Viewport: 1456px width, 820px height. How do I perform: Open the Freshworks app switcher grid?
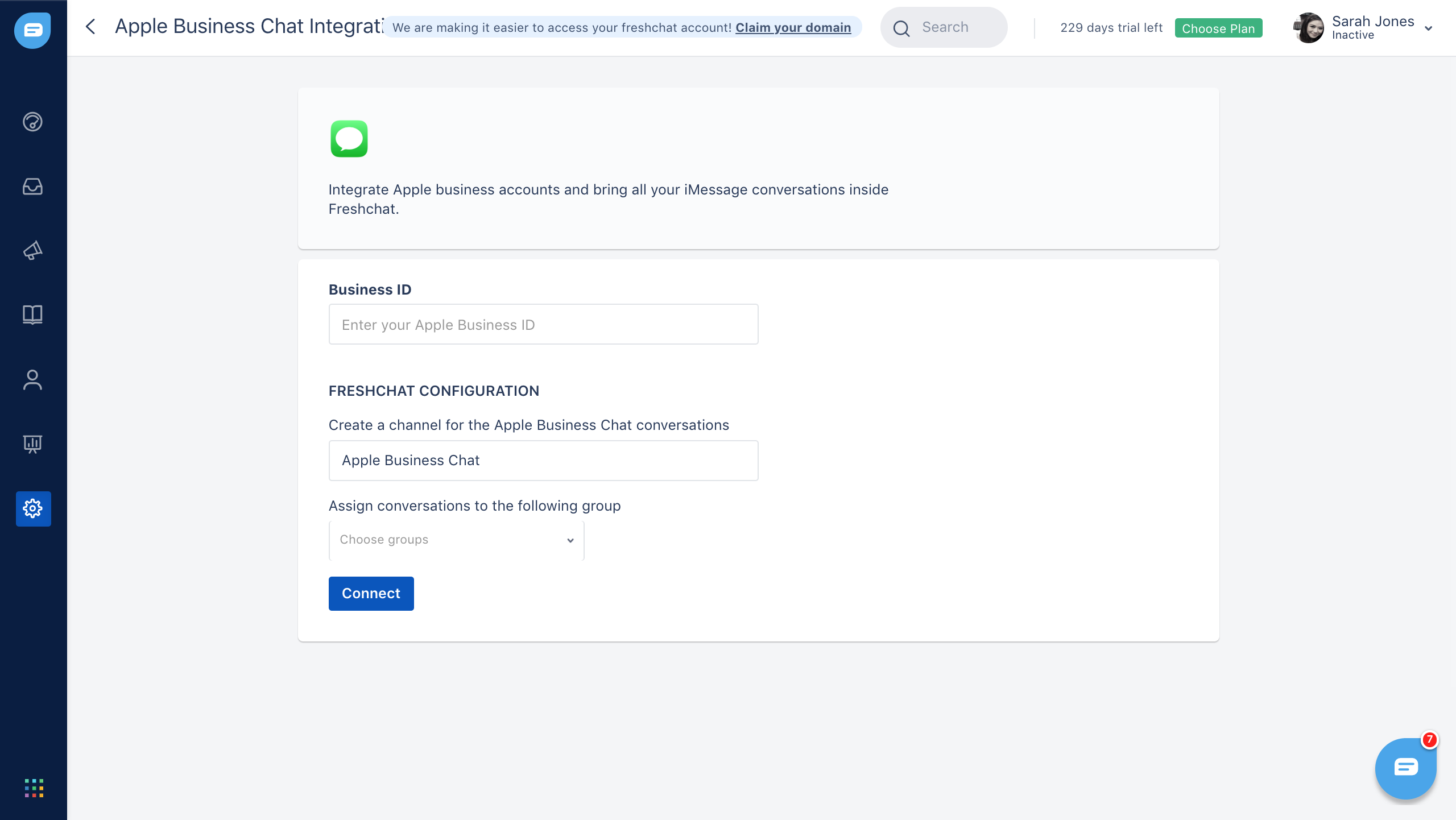34,788
